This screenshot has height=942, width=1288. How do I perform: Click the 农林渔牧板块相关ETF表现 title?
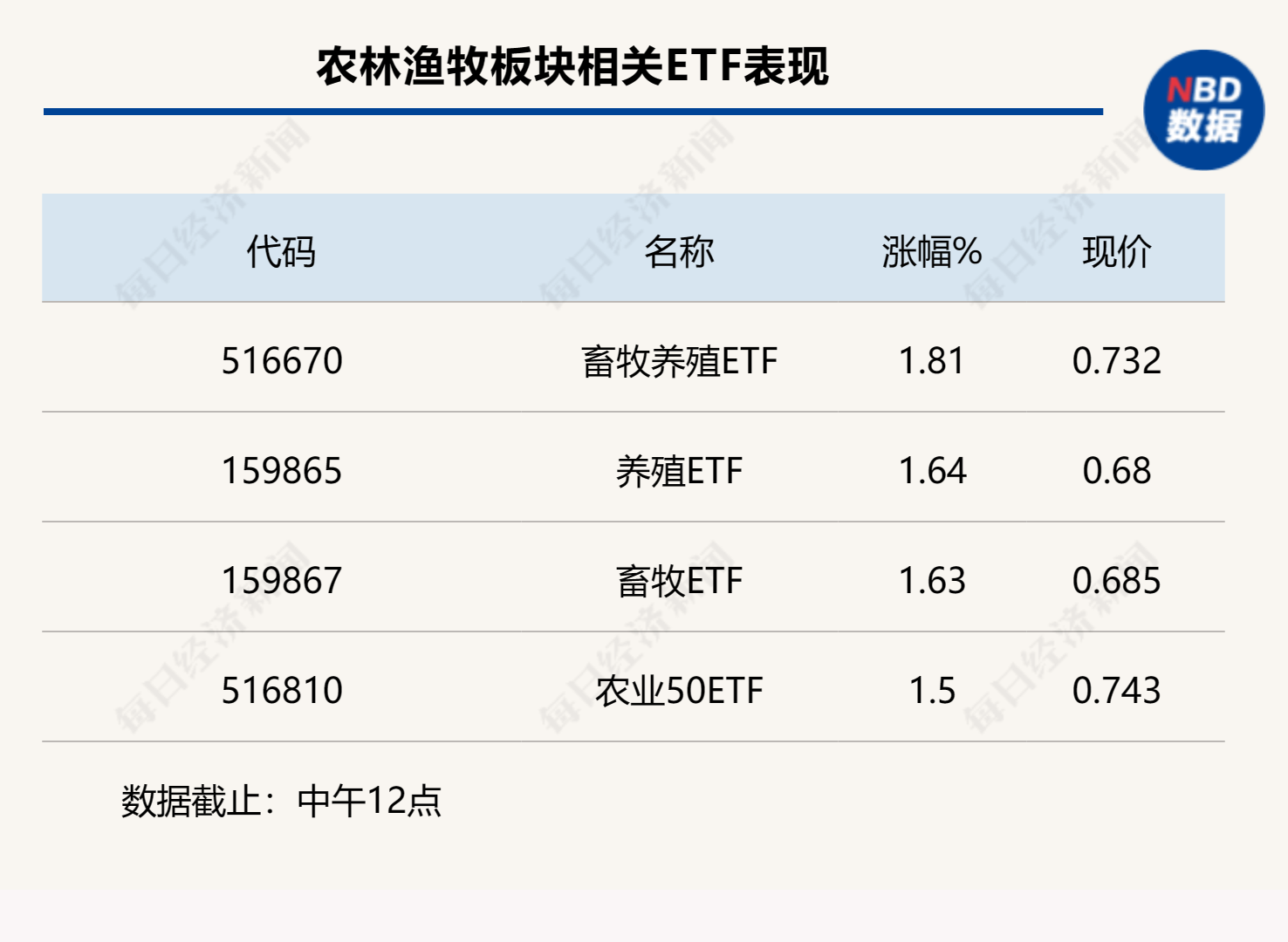[x=572, y=66]
